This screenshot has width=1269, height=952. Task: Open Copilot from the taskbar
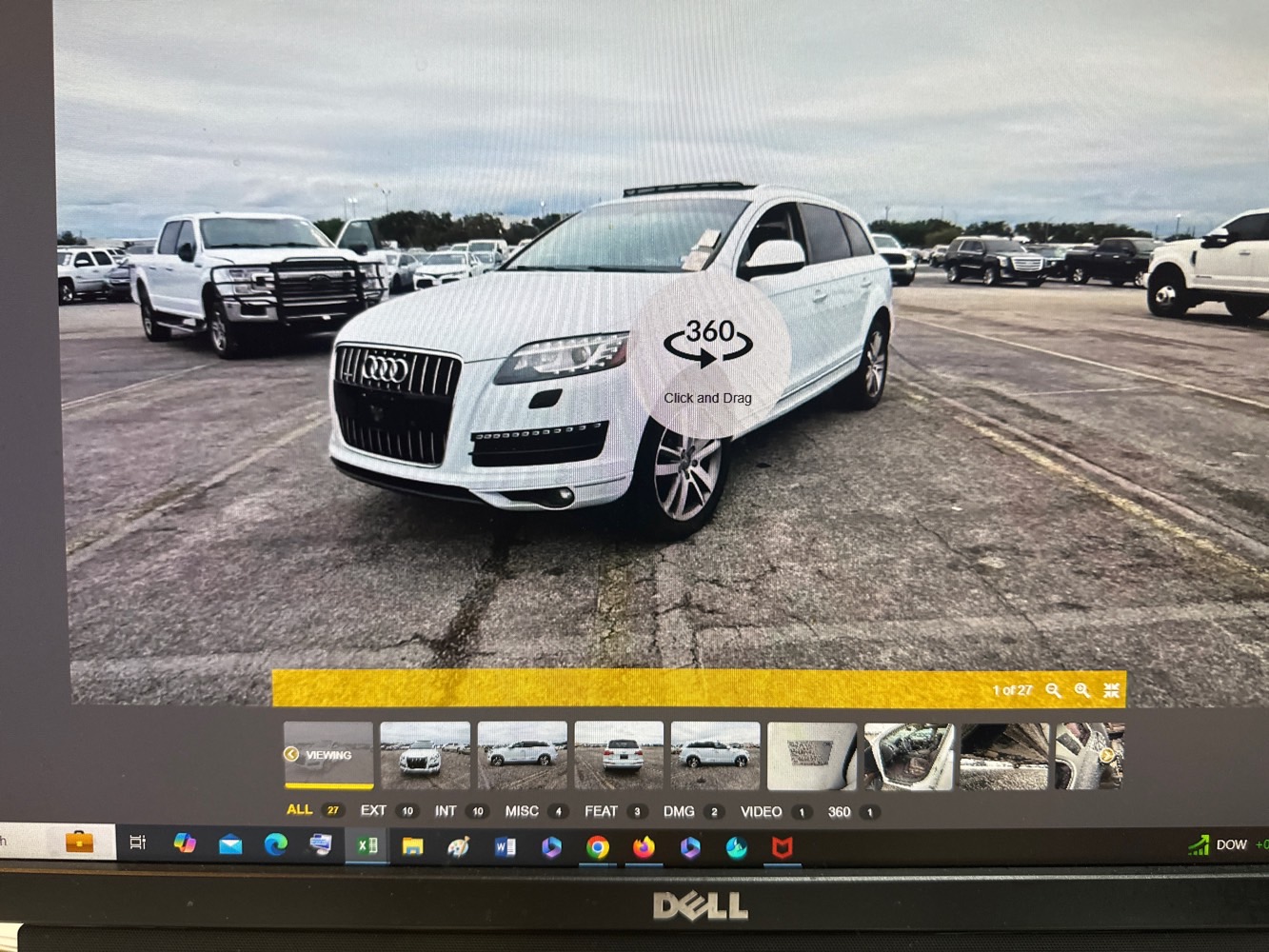click(x=185, y=843)
